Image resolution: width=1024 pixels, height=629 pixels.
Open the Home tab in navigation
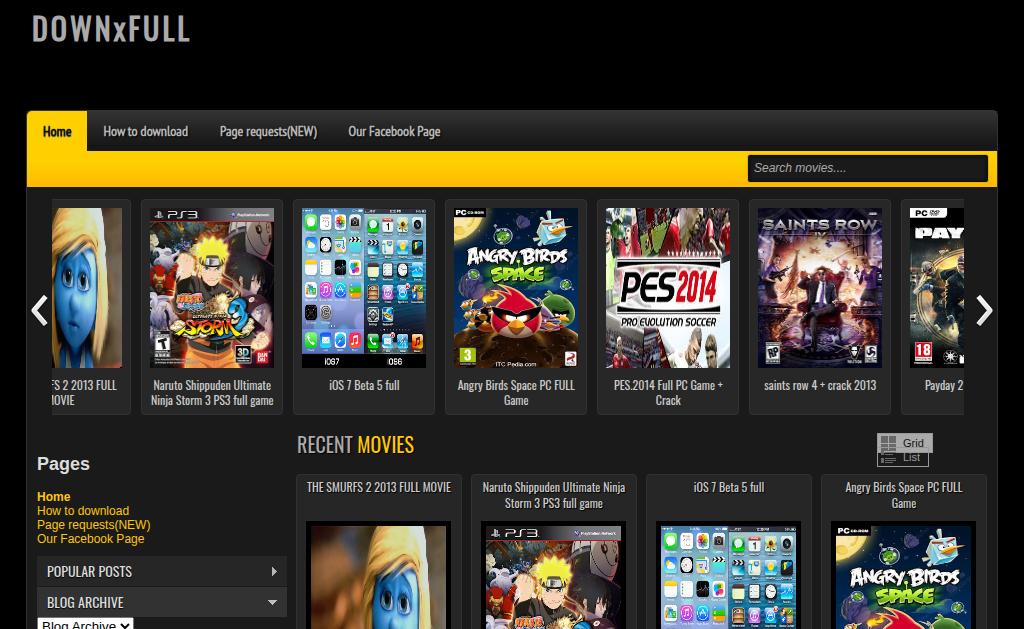click(57, 131)
